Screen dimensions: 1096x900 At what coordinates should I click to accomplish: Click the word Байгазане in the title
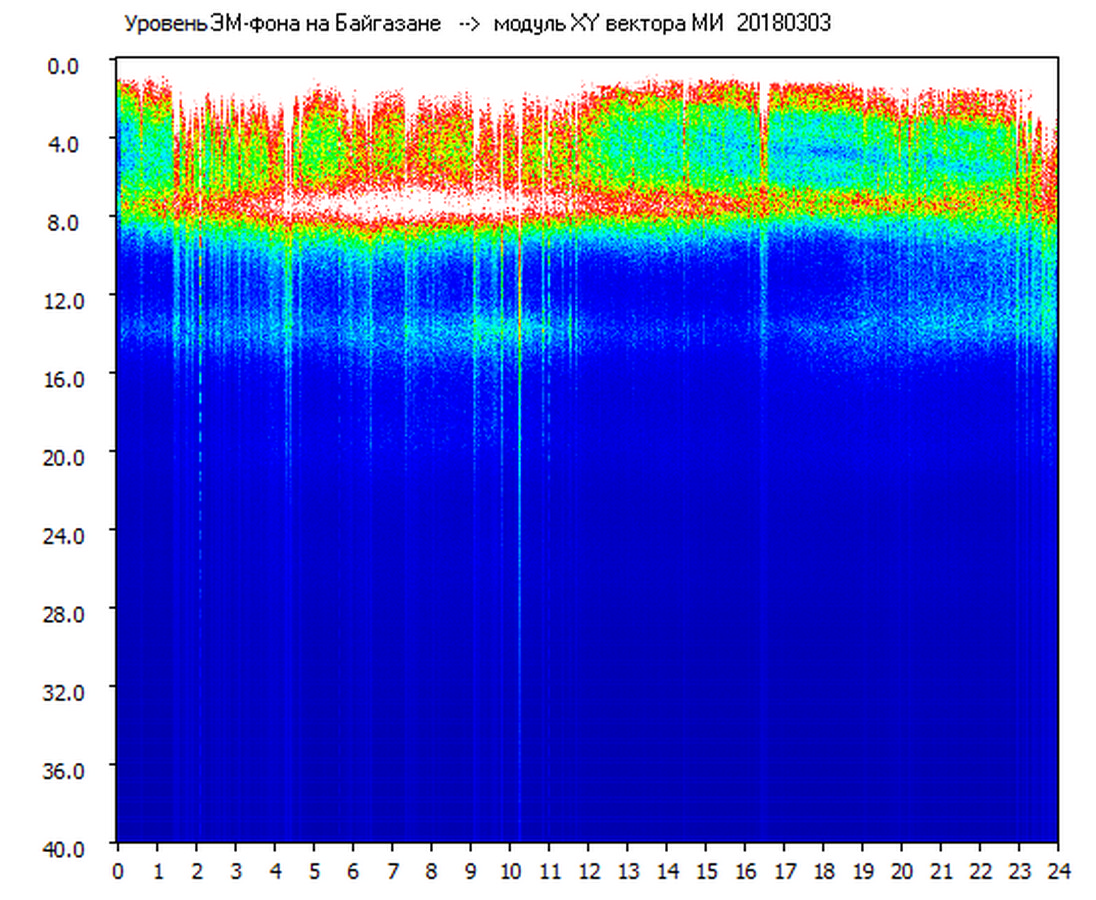(395, 24)
